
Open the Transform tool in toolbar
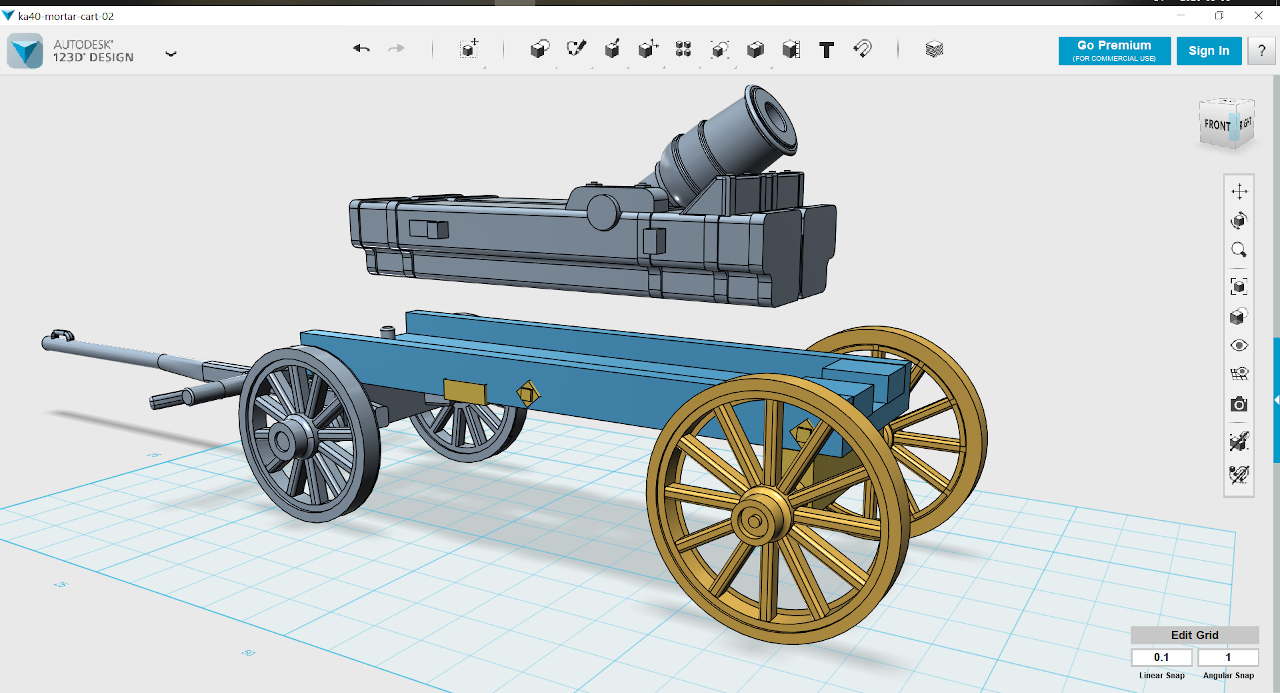coord(469,49)
